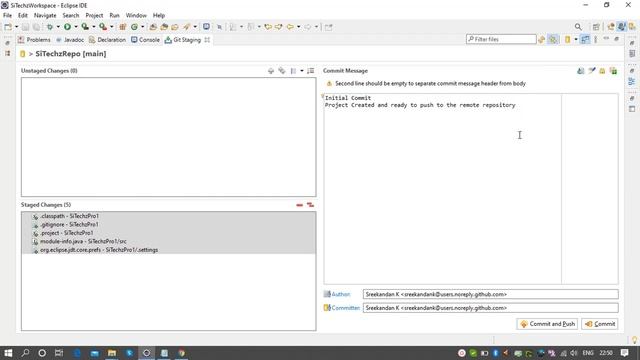Viewport: 640px width, 360px height.
Task: Toggle Link with Editor and Selection
Action: [x=553, y=40]
